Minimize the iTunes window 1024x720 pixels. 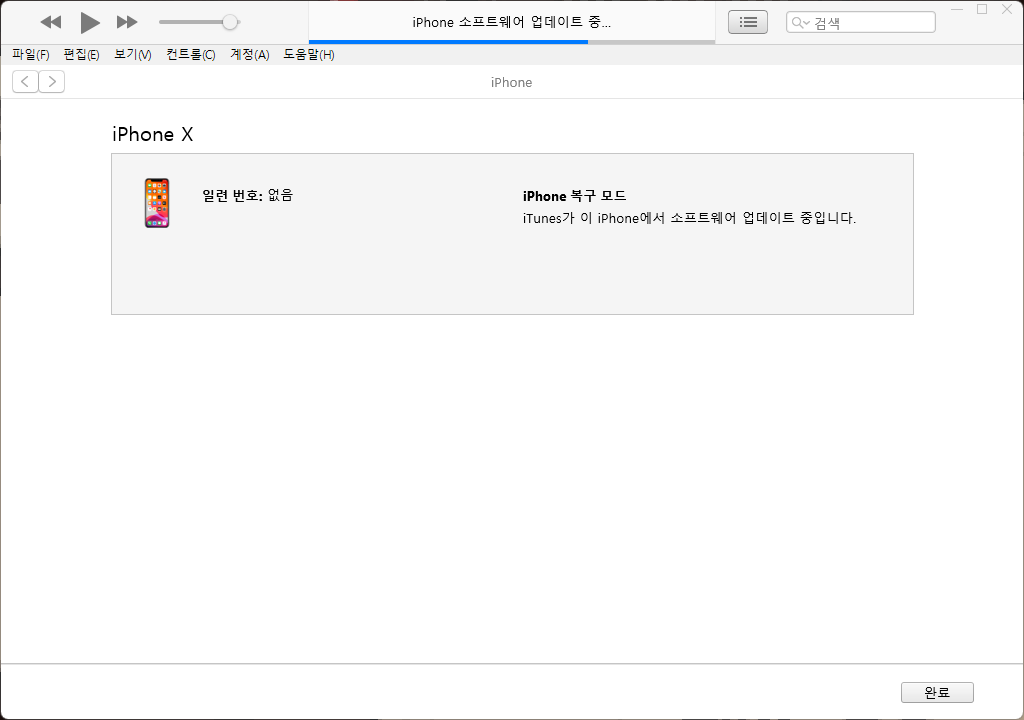957,9
